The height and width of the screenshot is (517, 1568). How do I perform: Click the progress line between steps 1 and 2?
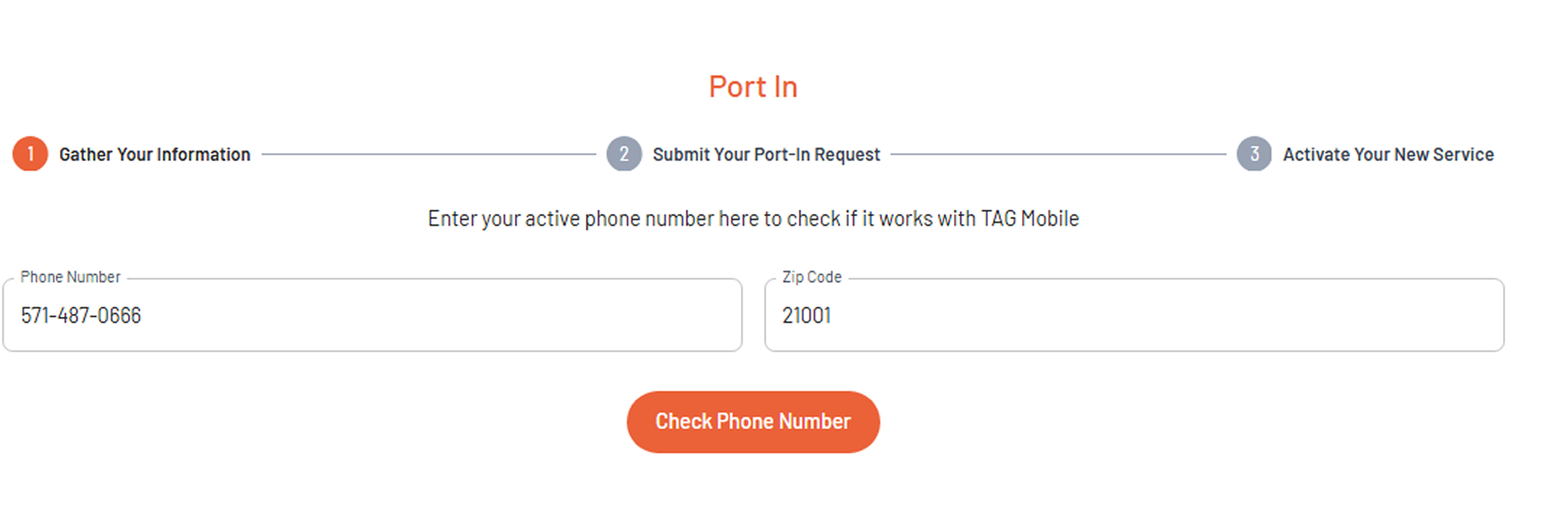click(x=429, y=154)
